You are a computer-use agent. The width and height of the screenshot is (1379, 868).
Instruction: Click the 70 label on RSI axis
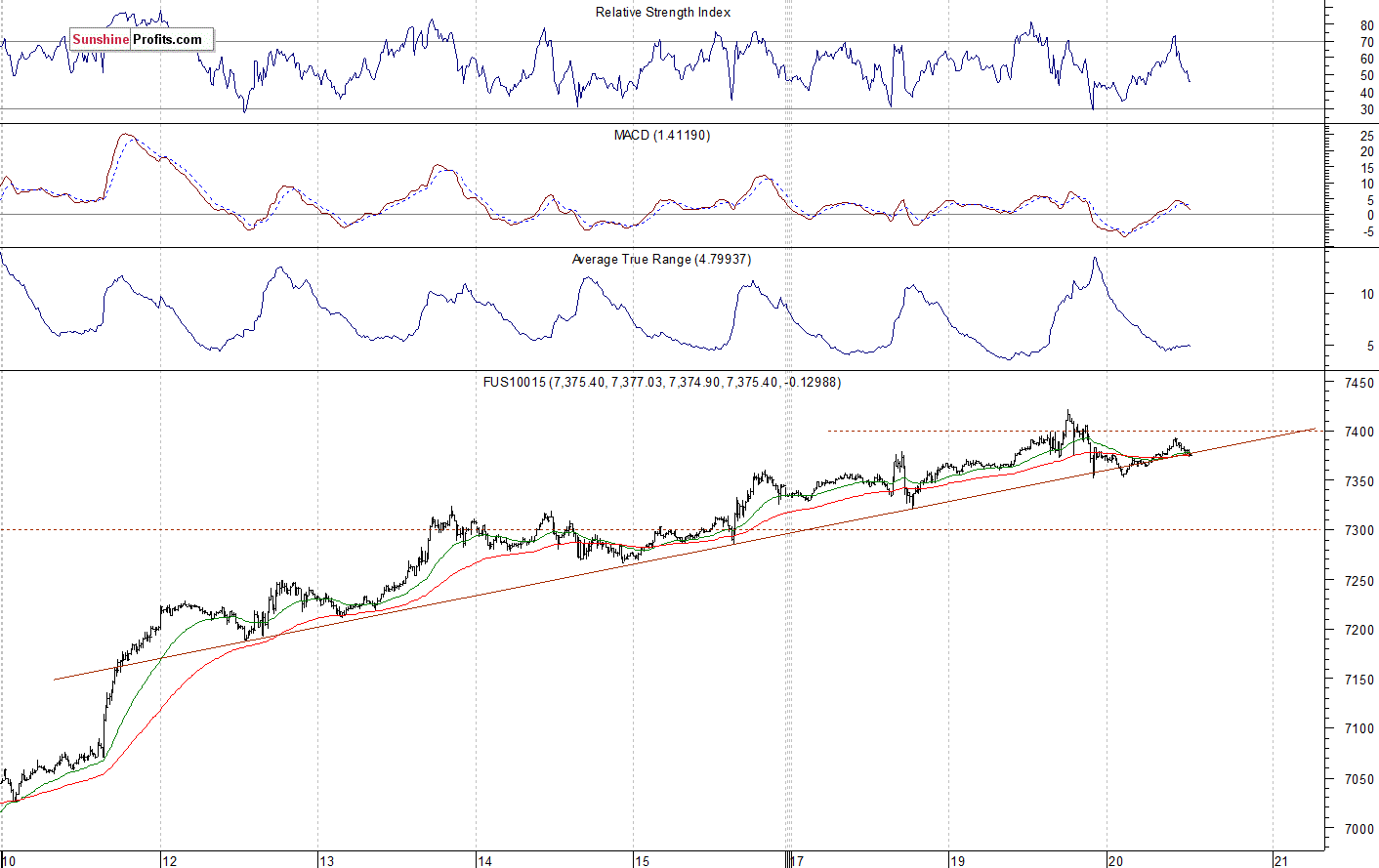pos(1367,42)
